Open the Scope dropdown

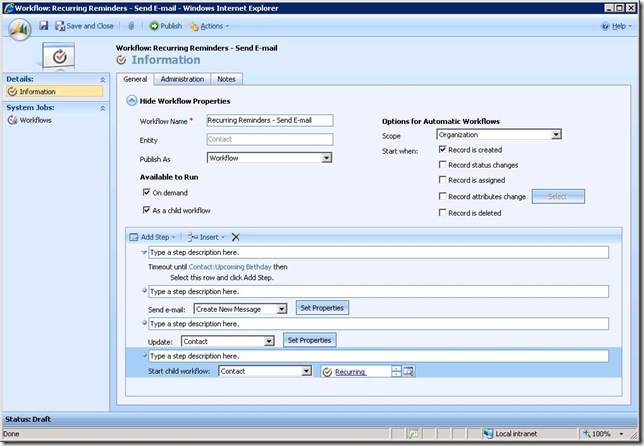pos(555,134)
